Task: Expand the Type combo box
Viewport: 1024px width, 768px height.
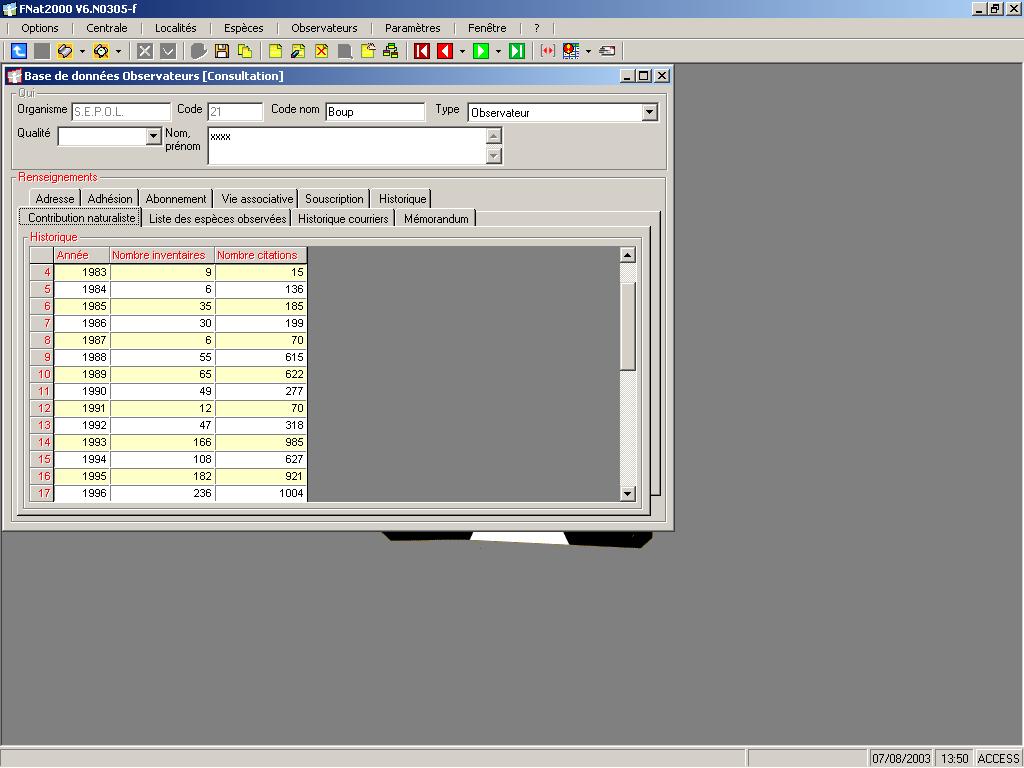Action: [x=649, y=112]
